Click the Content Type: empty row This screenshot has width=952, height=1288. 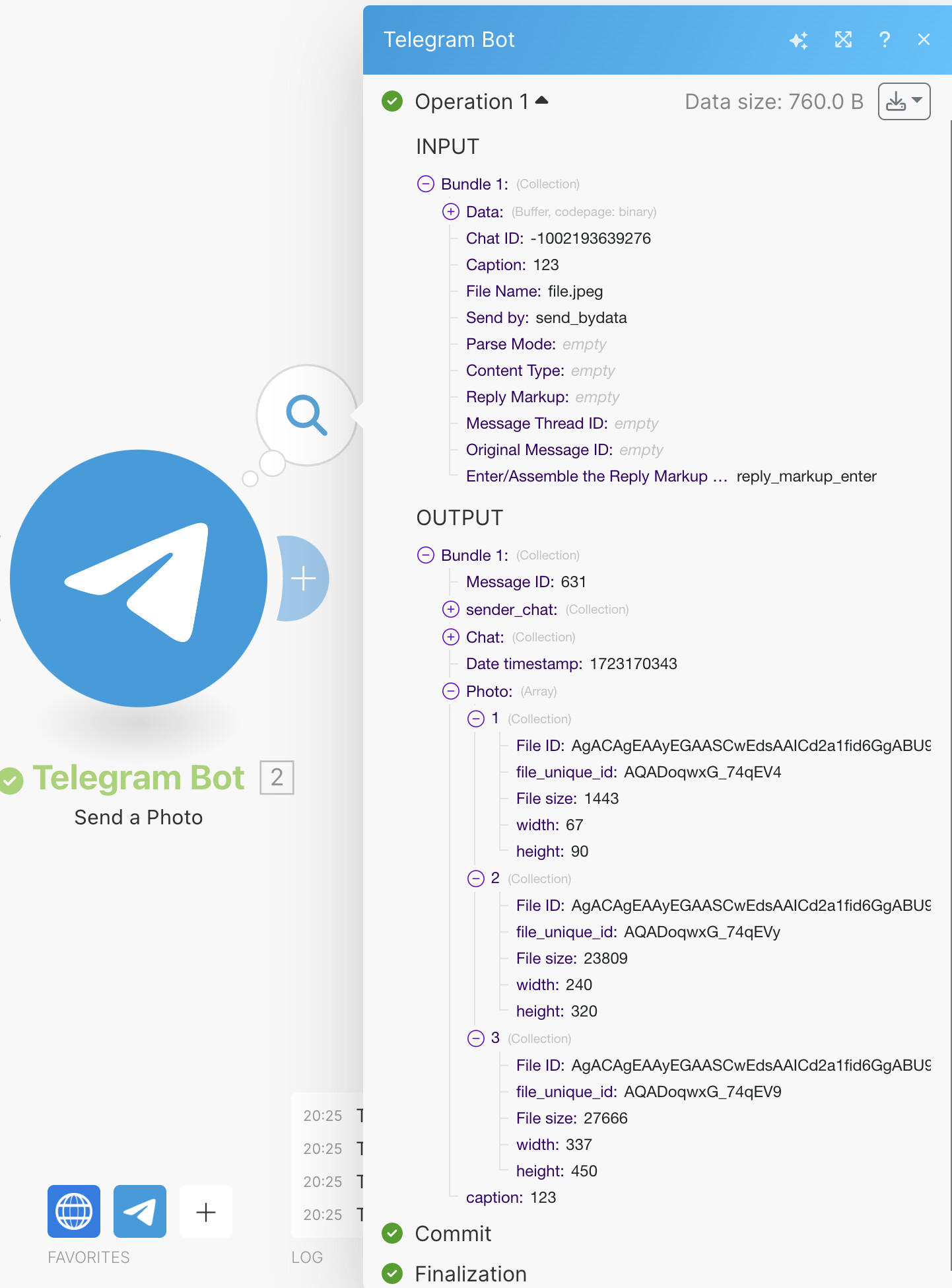(x=540, y=371)
